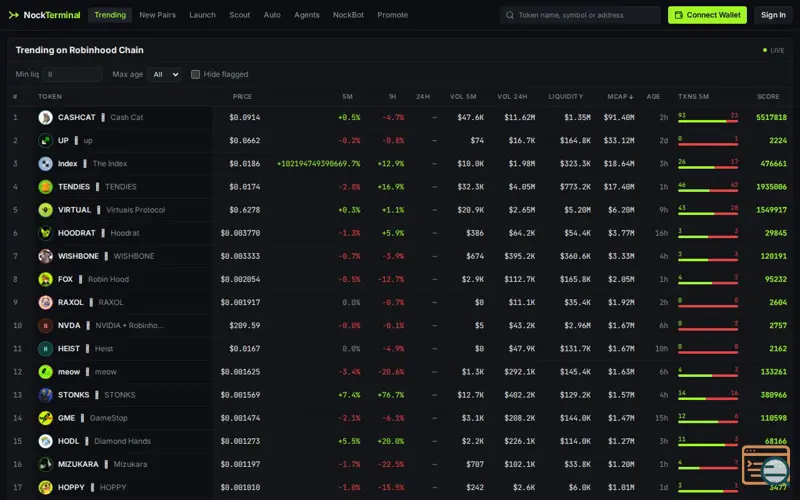Image resolution: width=800 pixels, height=500 pixels.
Task: Click STONKS 1H change +76.7%
Action: point(390,395)
